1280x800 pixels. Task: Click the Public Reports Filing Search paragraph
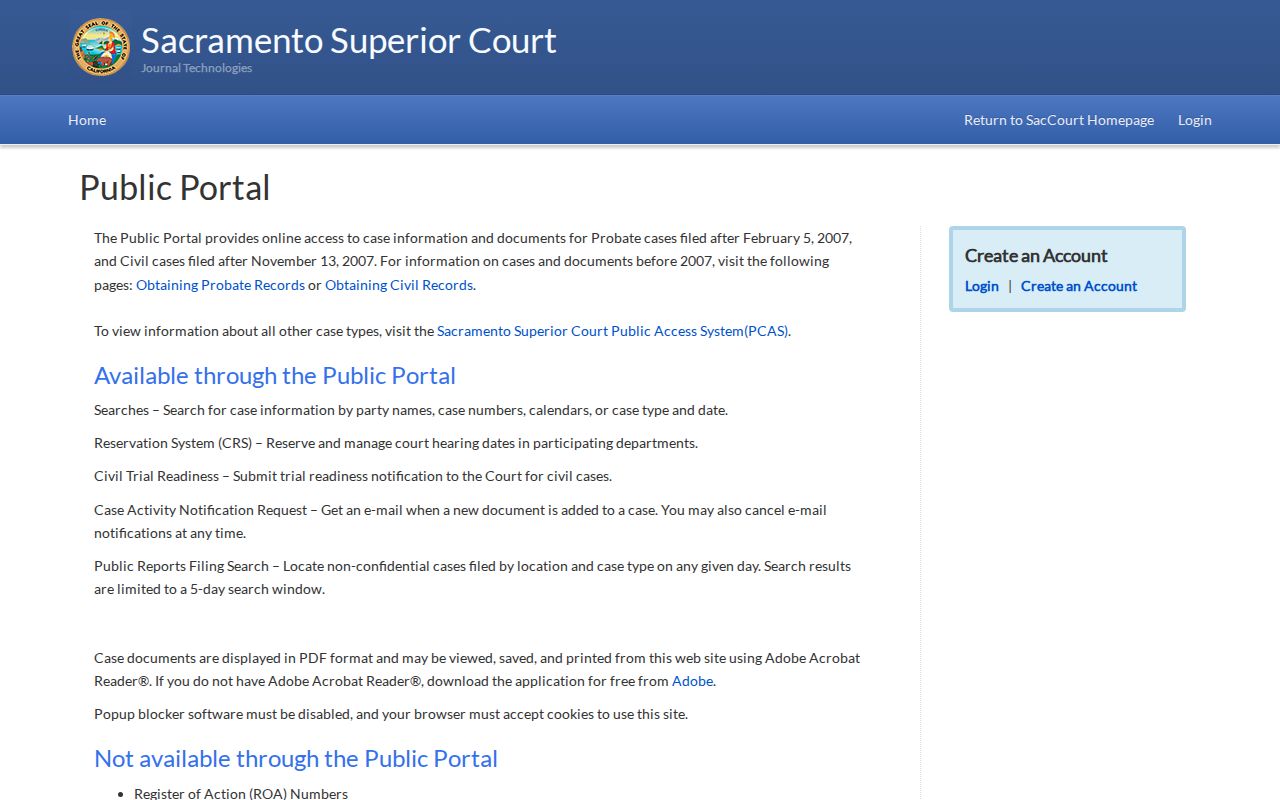coord(472,577)
